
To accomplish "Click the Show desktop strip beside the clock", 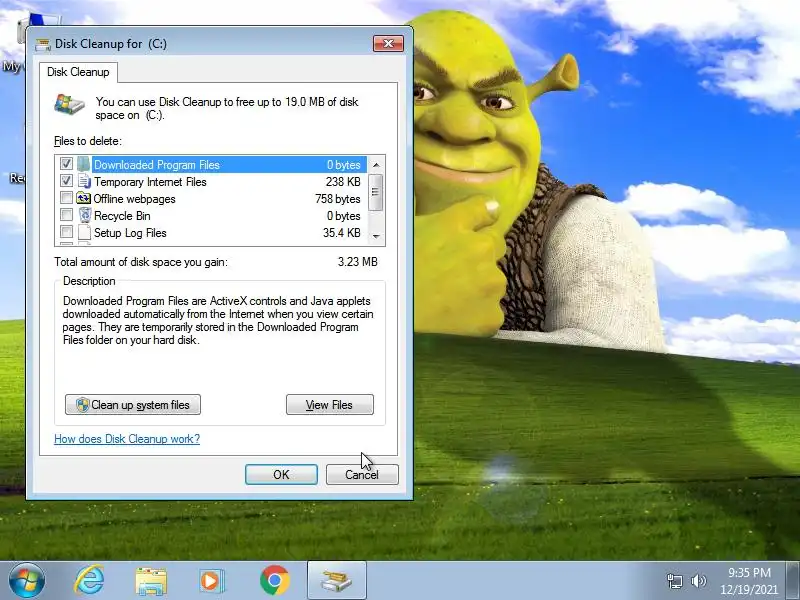I will [792, 580].
